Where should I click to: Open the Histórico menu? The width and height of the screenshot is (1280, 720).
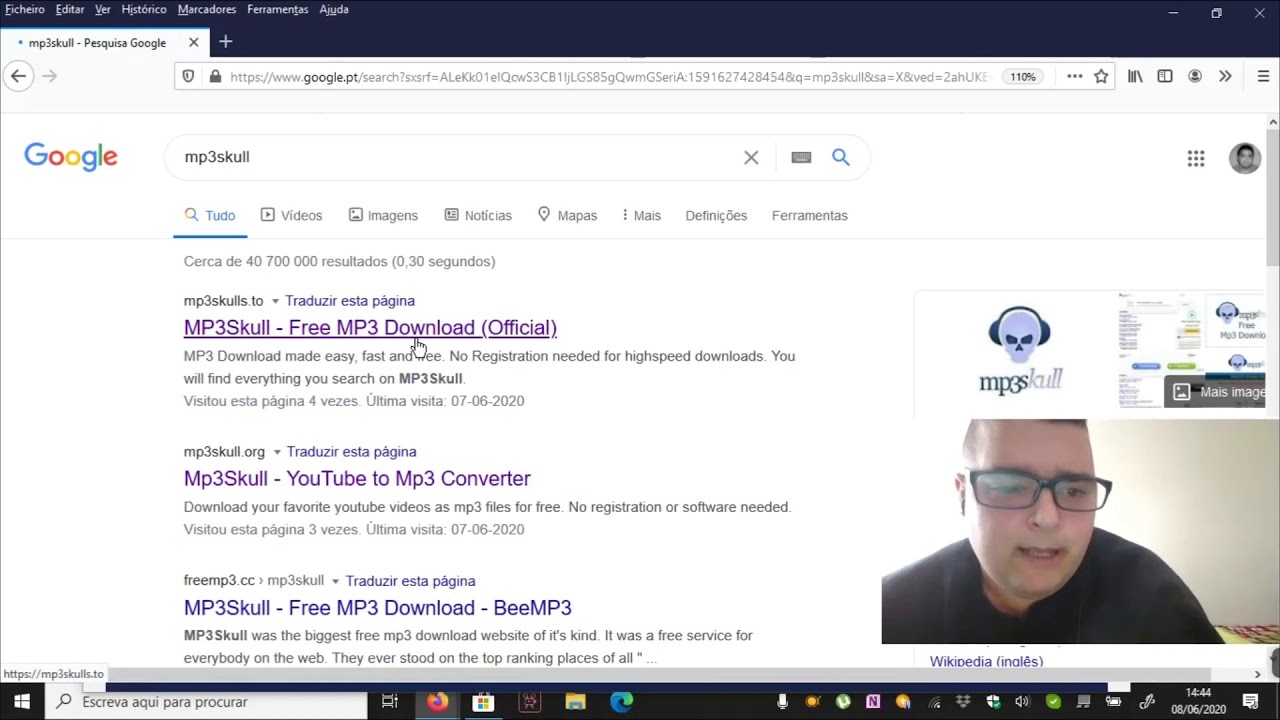pyautogui.click(x=144, y=9)
